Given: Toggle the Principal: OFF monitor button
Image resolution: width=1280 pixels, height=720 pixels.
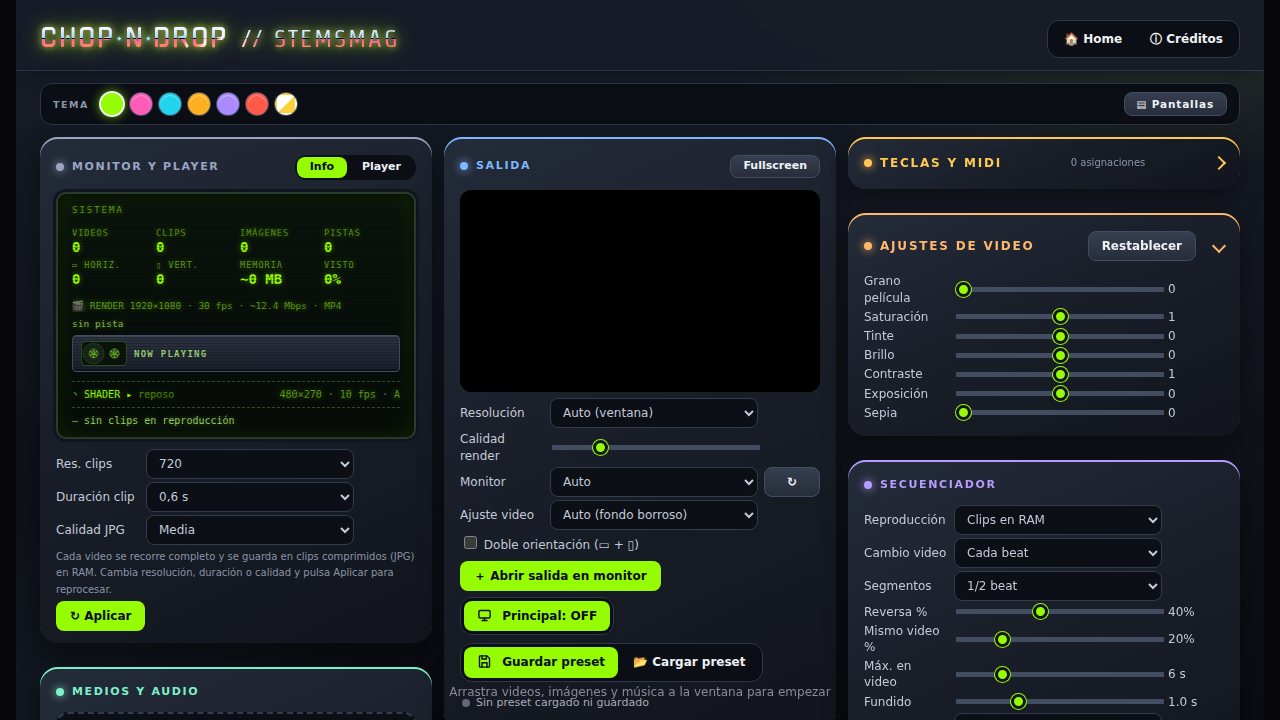Looking at the screenshot, I should (537, 616).
